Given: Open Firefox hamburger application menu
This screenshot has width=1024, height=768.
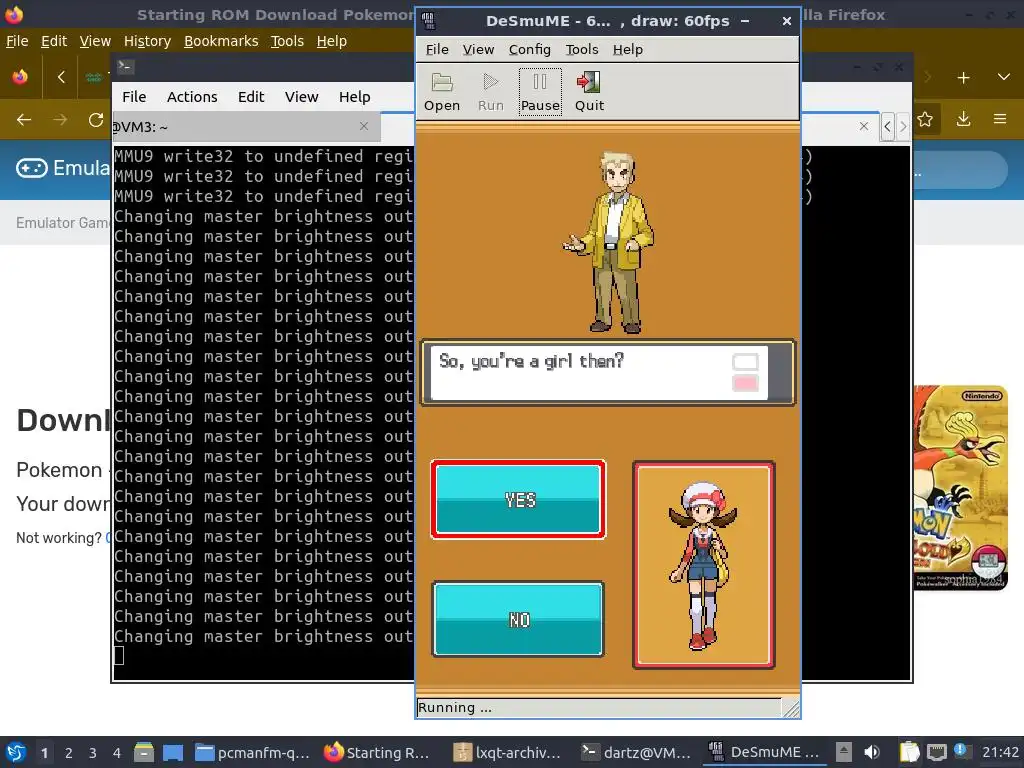Looking at the screenshot, I should click(x=1000, y=119).
